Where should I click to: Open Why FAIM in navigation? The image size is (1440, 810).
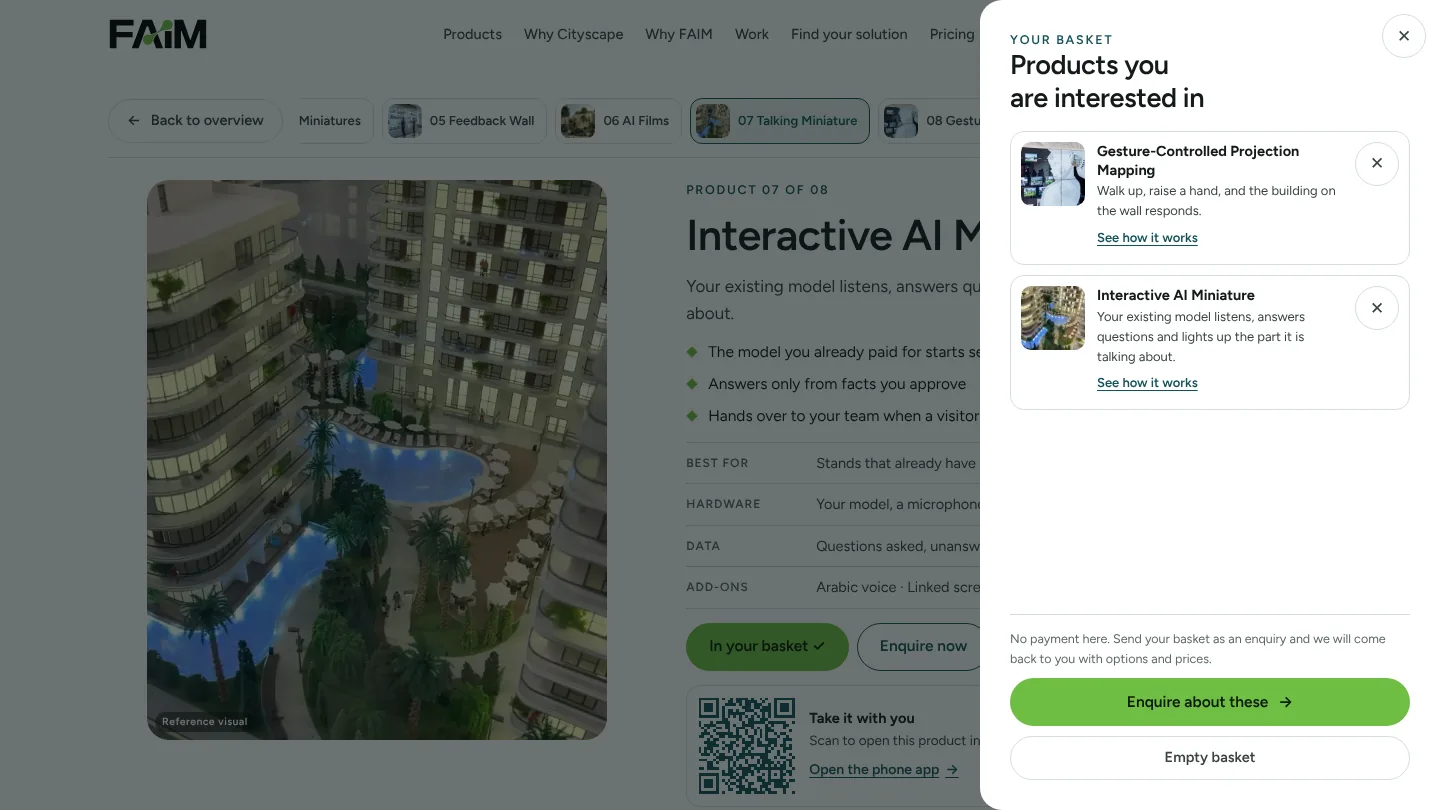click(x=679, y=34)
